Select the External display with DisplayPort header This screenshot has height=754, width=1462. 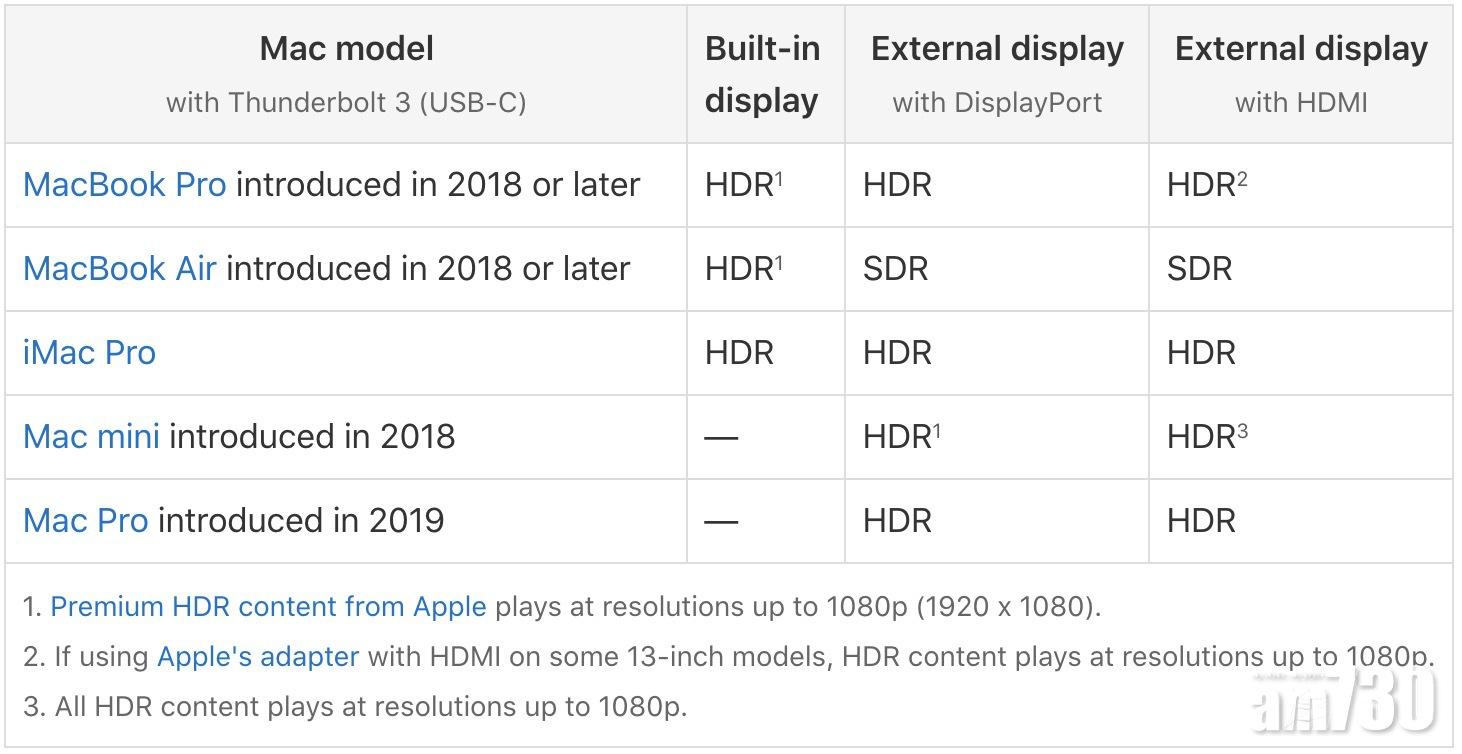click(x=997, y=74)
